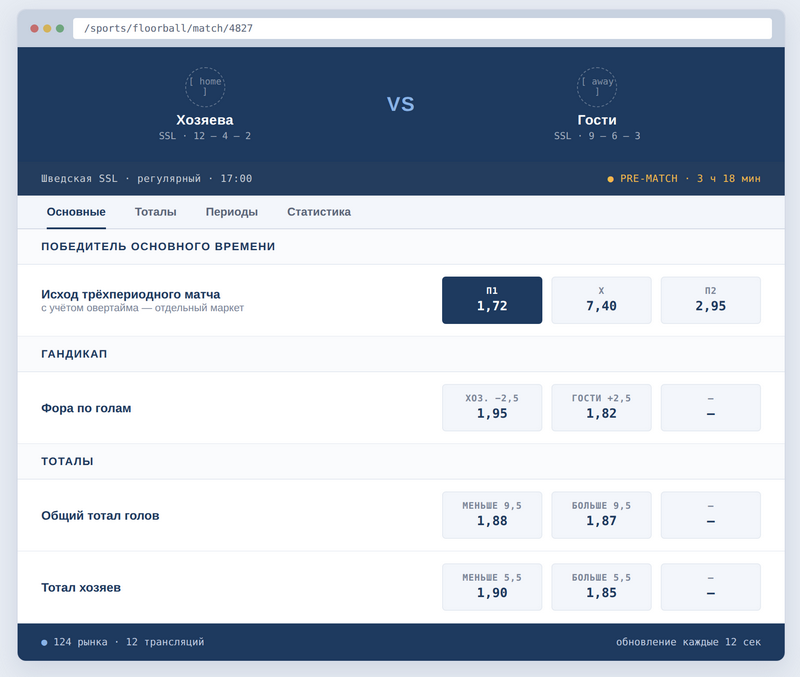Focus the address bar with /sports/floorball/match/4827

422,29
